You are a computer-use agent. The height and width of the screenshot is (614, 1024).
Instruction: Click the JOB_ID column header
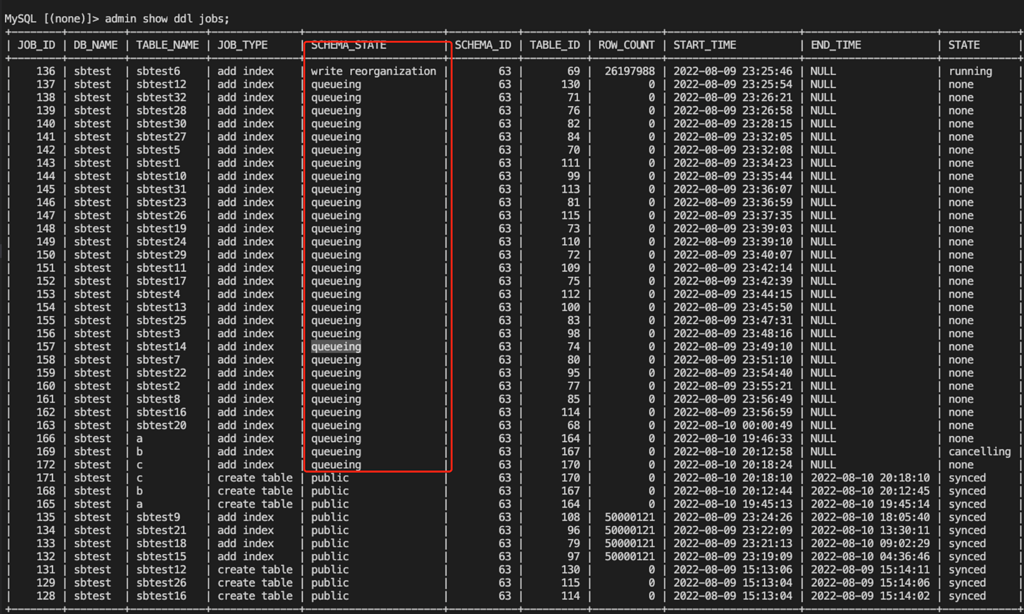pos(37,45)
